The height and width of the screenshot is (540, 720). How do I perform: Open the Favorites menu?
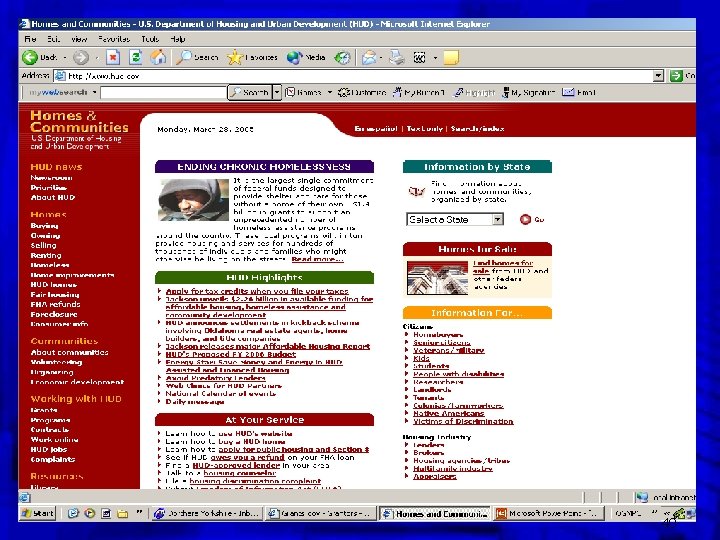pyautogui.click(x=114, y=39)
